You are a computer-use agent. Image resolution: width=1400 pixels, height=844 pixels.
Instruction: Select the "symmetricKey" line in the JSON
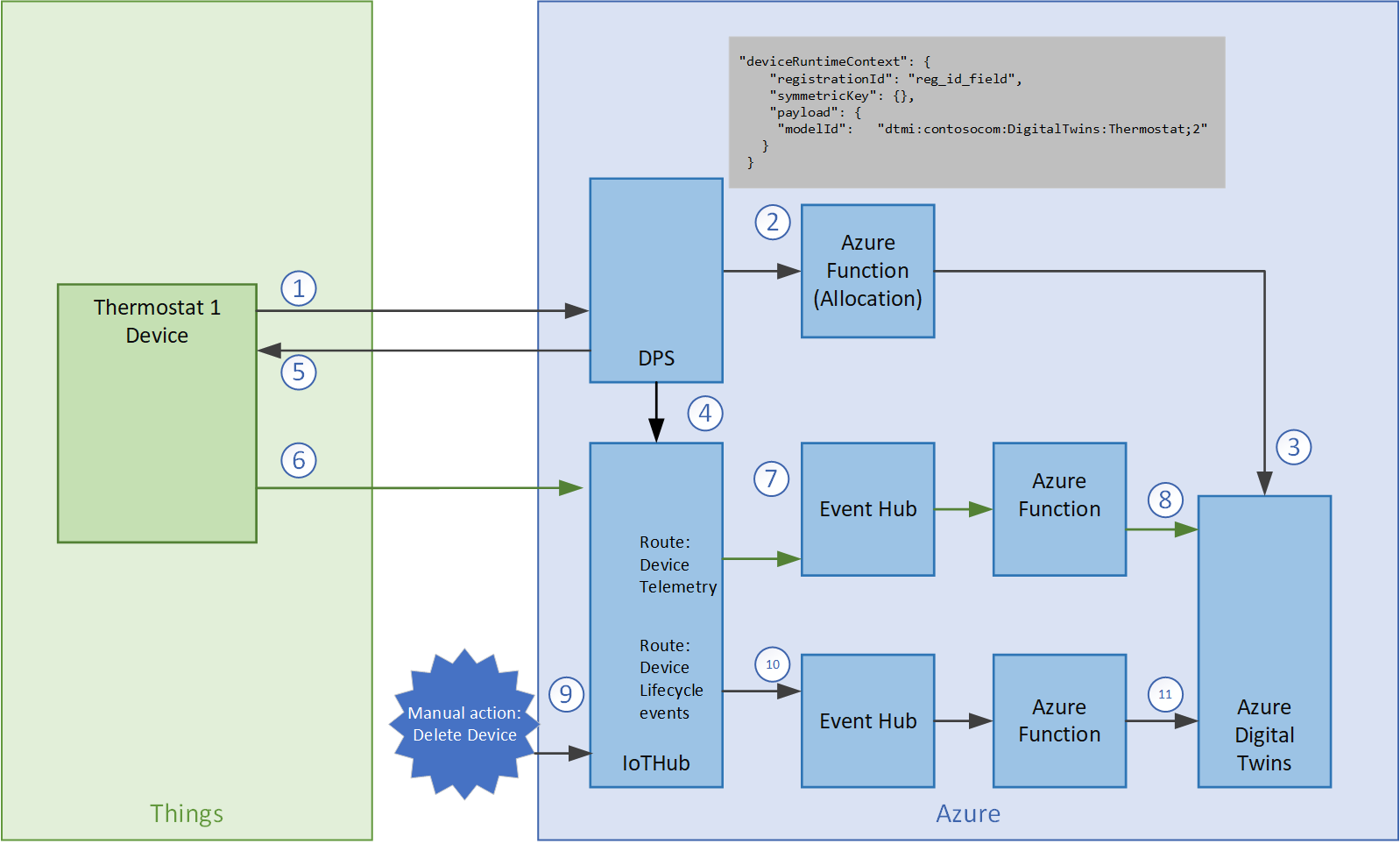coord(842,96)
